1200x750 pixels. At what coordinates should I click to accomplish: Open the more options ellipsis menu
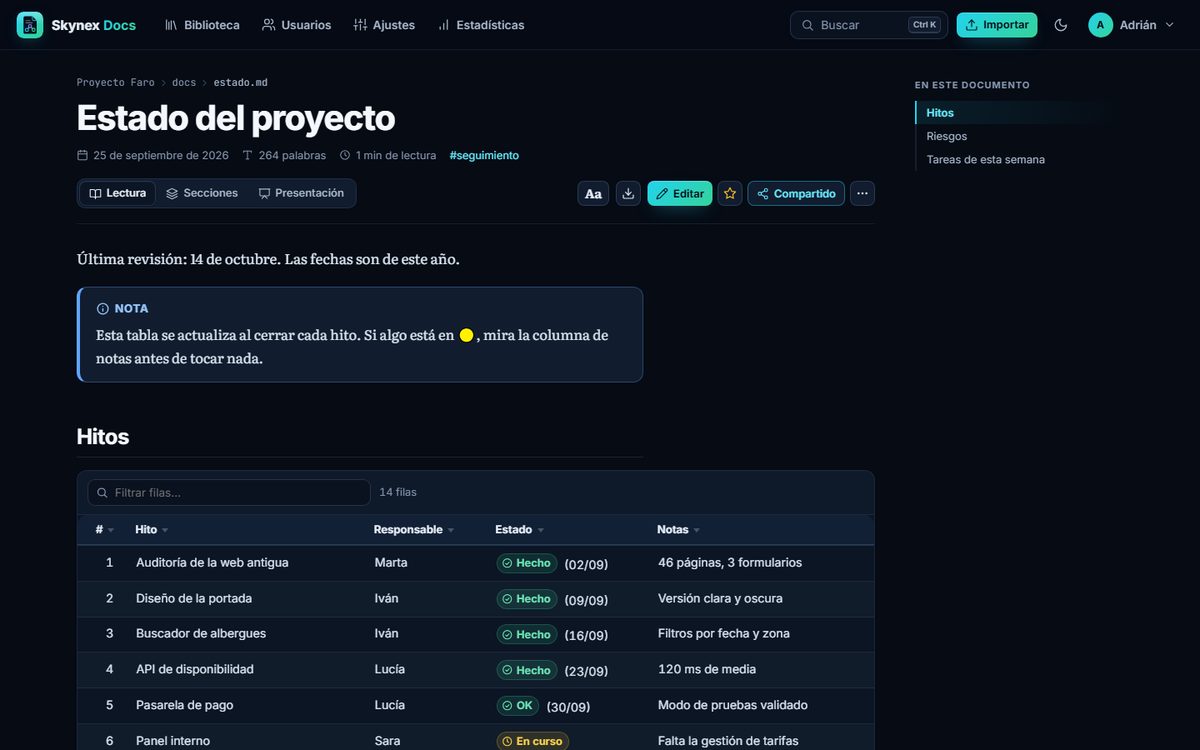tap(862, 194)
